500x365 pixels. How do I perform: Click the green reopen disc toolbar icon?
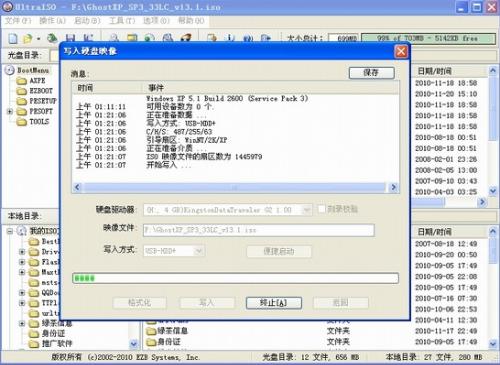(52, 38)
